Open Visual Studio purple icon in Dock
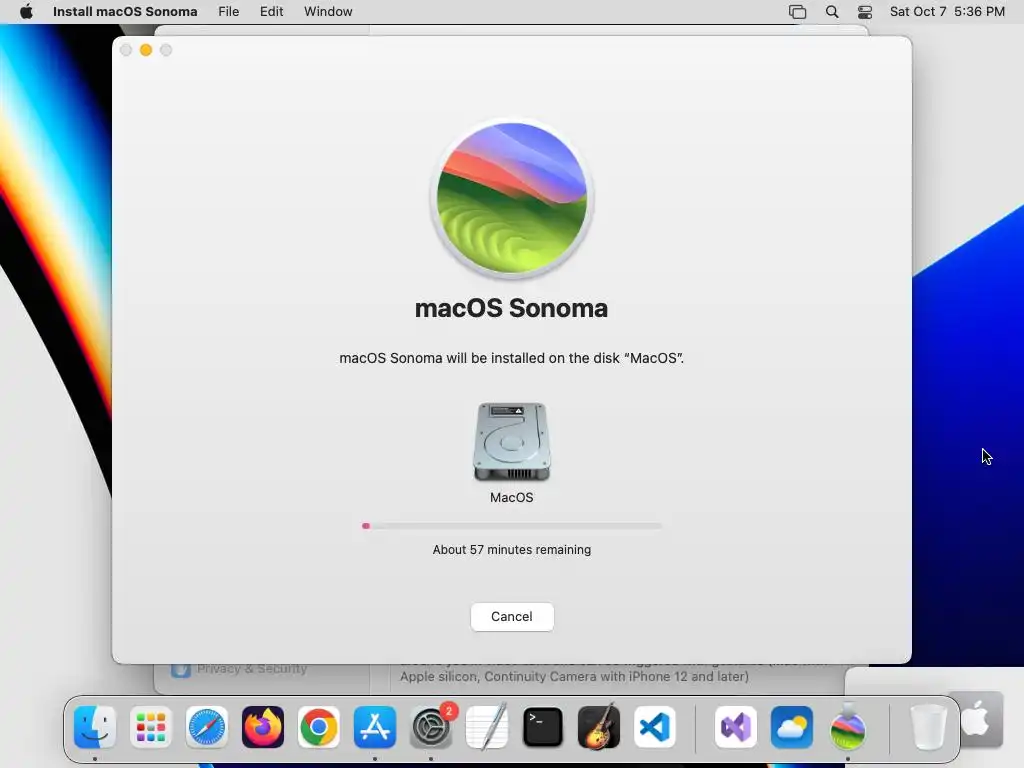The width and height of the screenshot is (1024, 768). pyautogui.click(x=736, y=727)
